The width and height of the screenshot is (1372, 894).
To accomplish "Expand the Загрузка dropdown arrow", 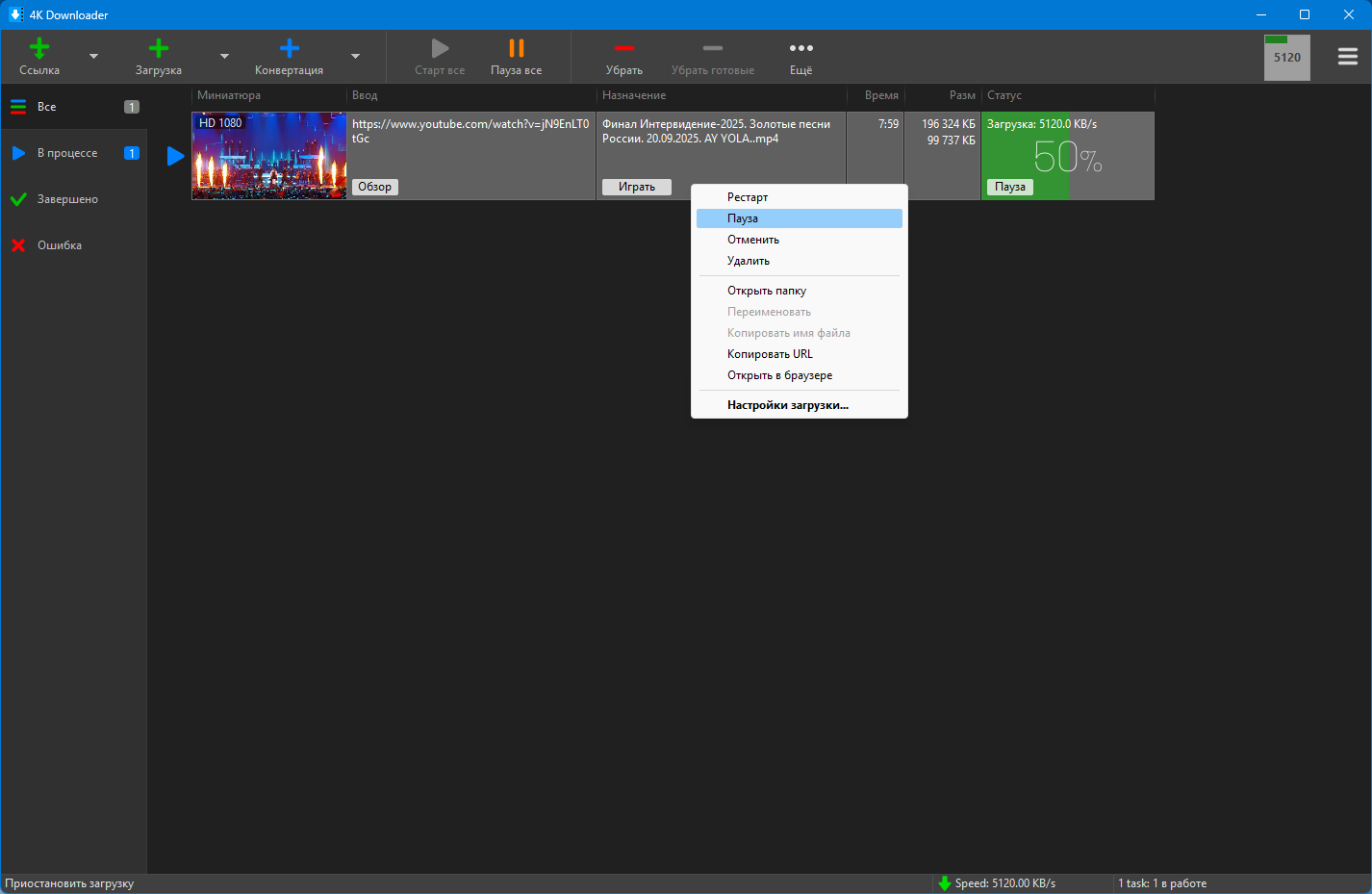I will (x=224, y=57).
